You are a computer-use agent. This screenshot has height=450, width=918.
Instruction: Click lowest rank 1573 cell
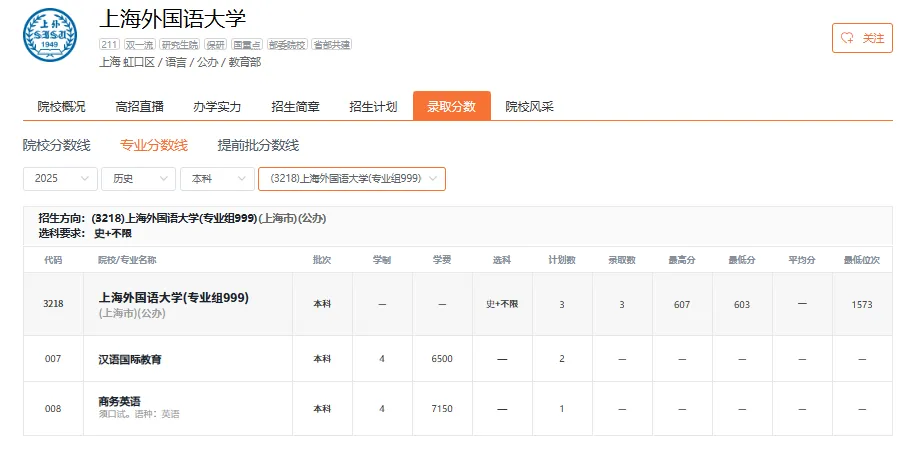[x=862, y=304]
